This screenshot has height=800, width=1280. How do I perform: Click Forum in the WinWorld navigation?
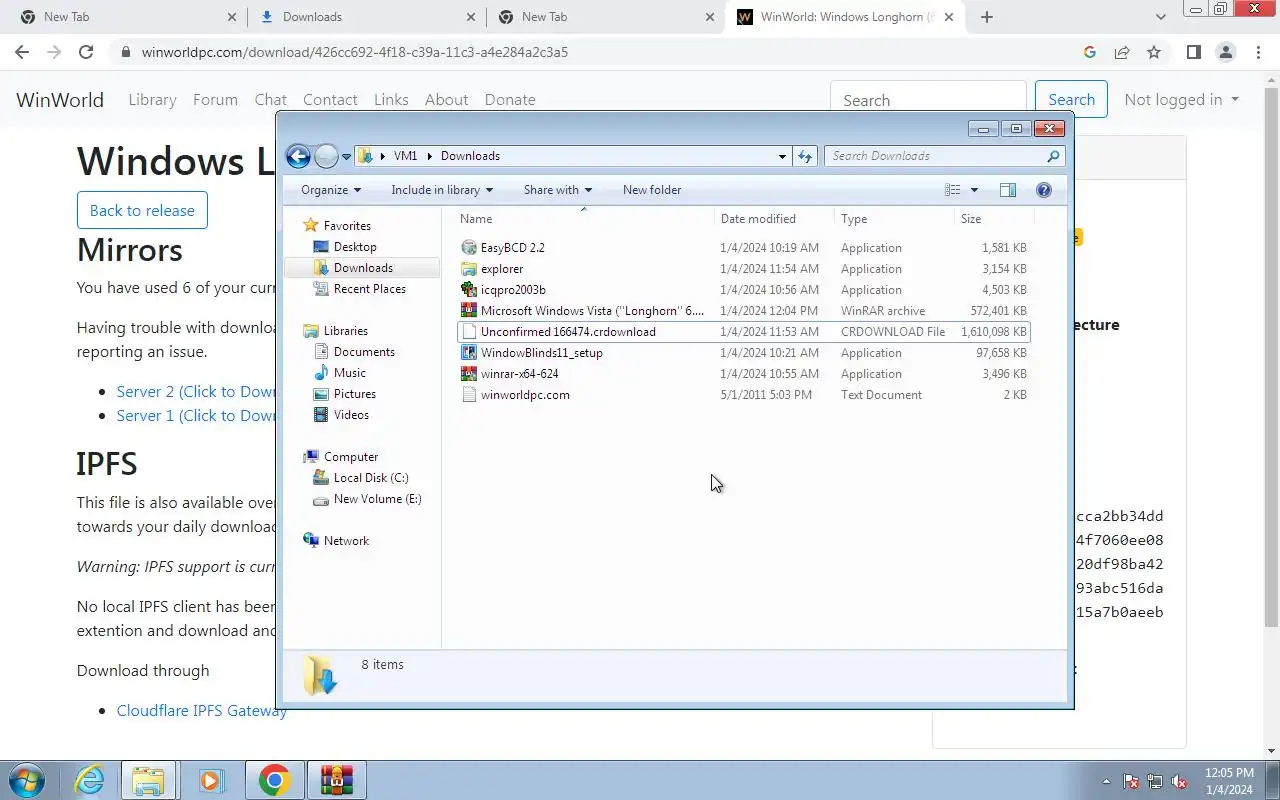(x=215, y=100)
